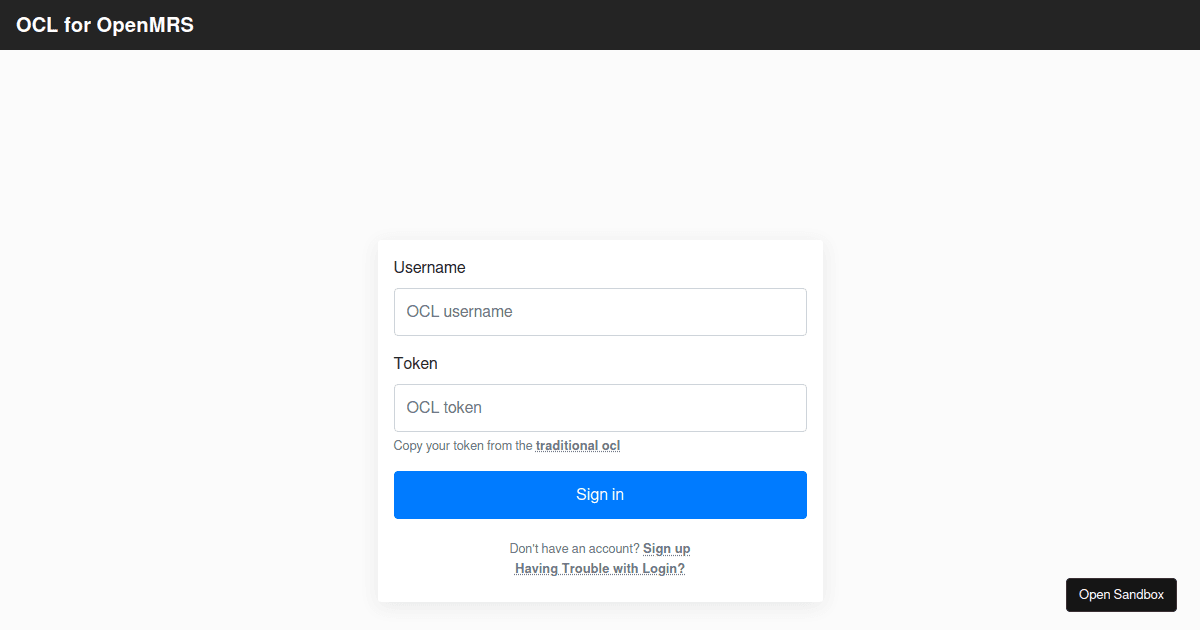The image size is (1200, 630).
Task: Focus the OCL username input field
Action: 600,312
